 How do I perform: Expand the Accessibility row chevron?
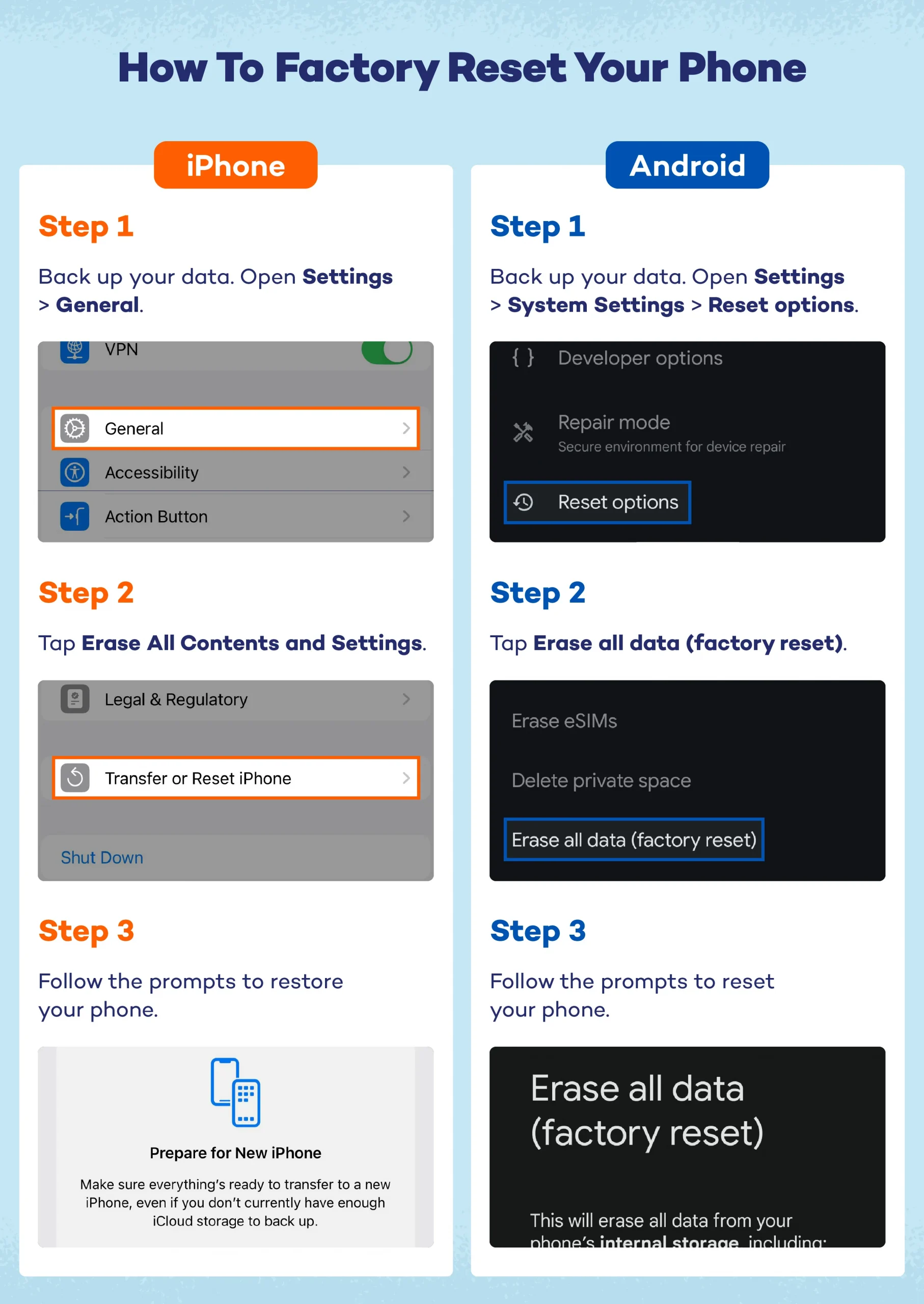coord(406,473)
